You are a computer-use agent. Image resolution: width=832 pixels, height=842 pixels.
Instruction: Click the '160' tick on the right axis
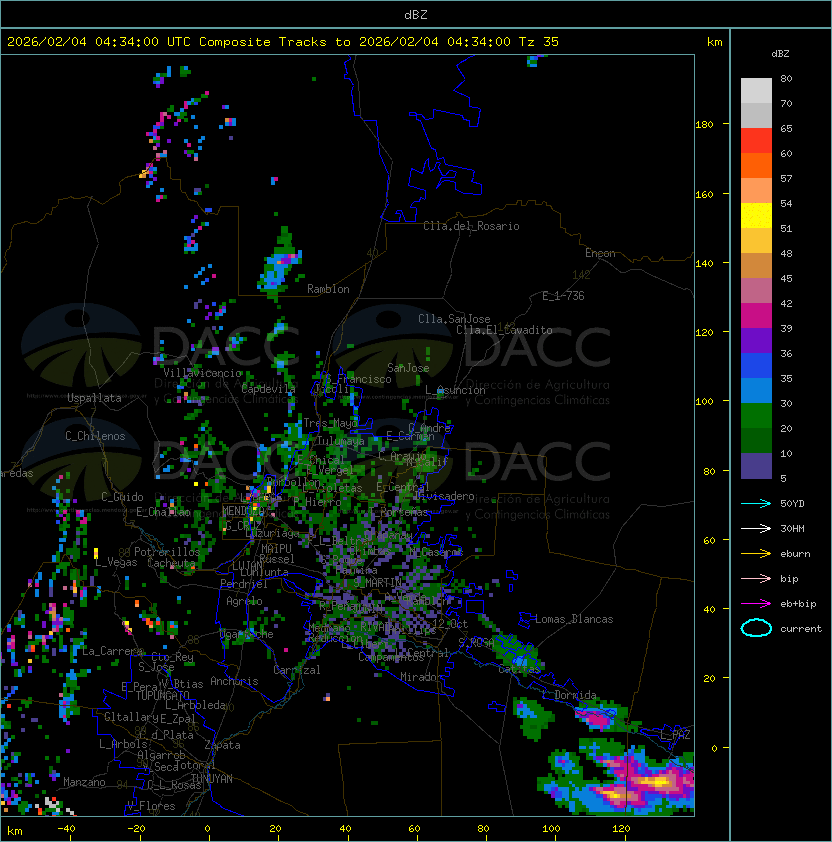[x=704, y=194]
